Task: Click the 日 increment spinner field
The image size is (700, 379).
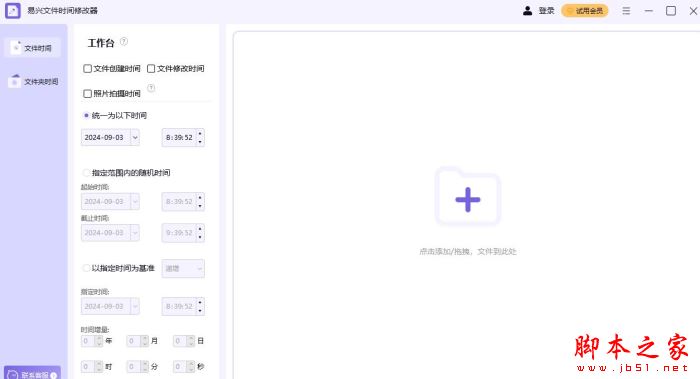Action: 184,341
